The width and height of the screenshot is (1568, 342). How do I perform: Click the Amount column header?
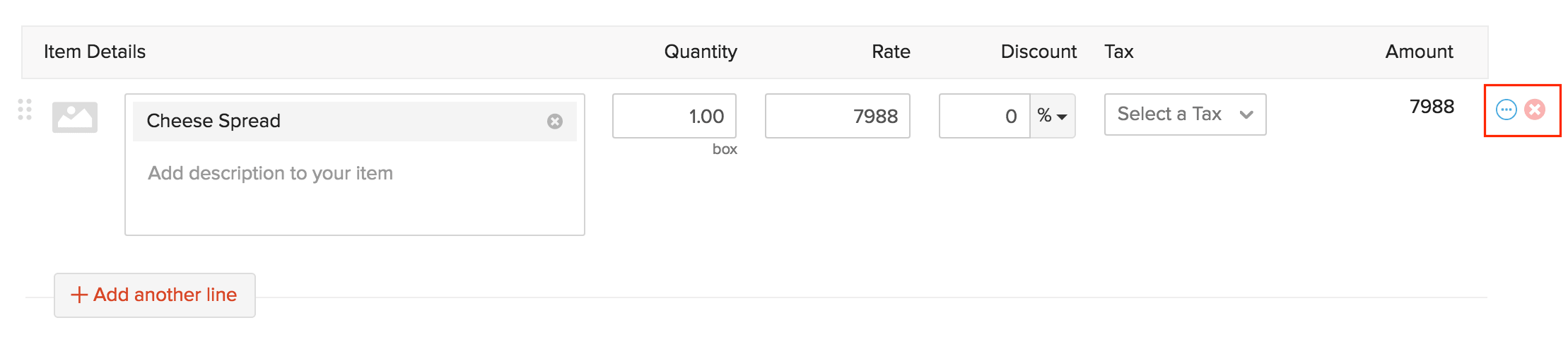click(1418, 52)
